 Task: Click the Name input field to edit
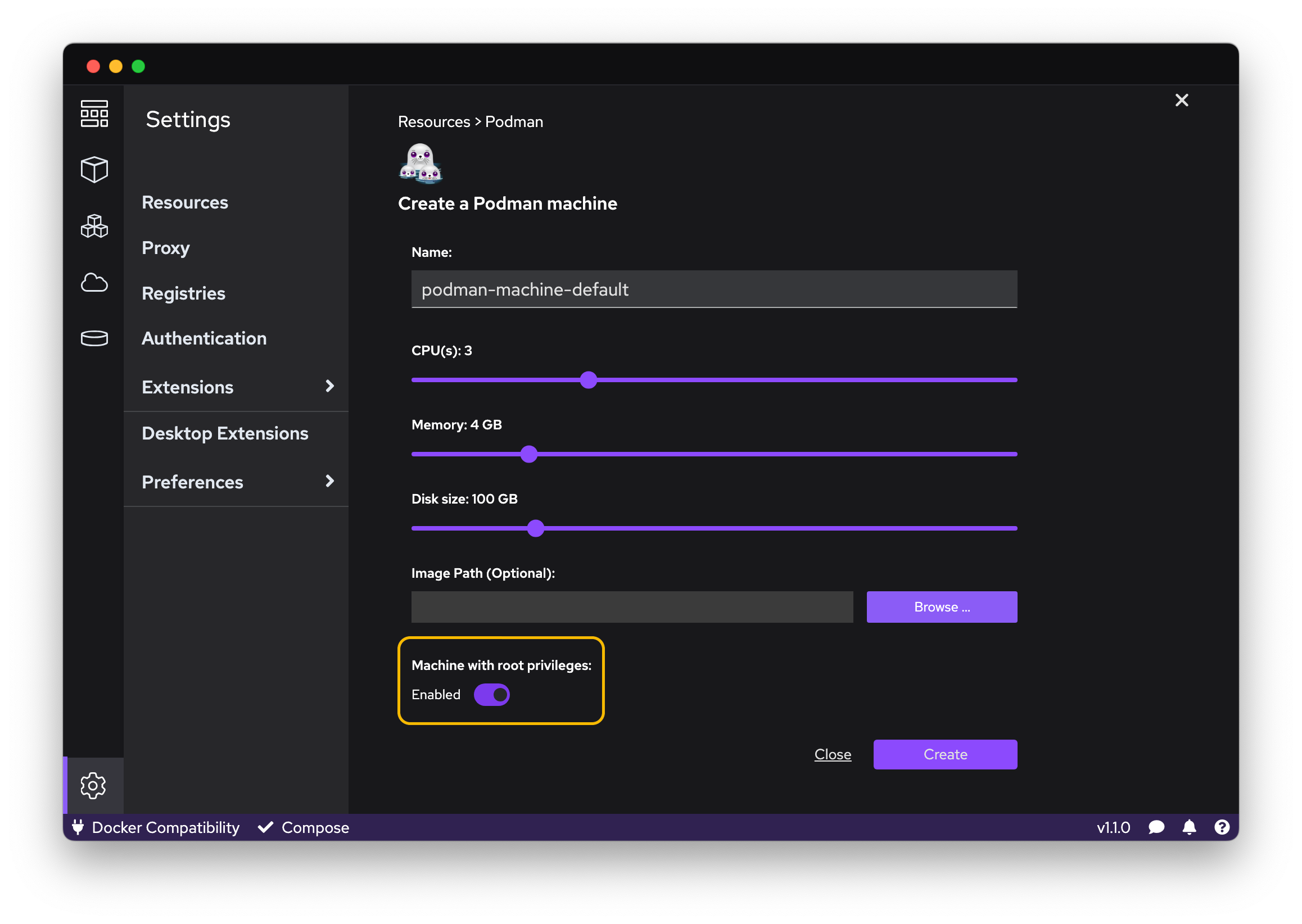[713, 290]
